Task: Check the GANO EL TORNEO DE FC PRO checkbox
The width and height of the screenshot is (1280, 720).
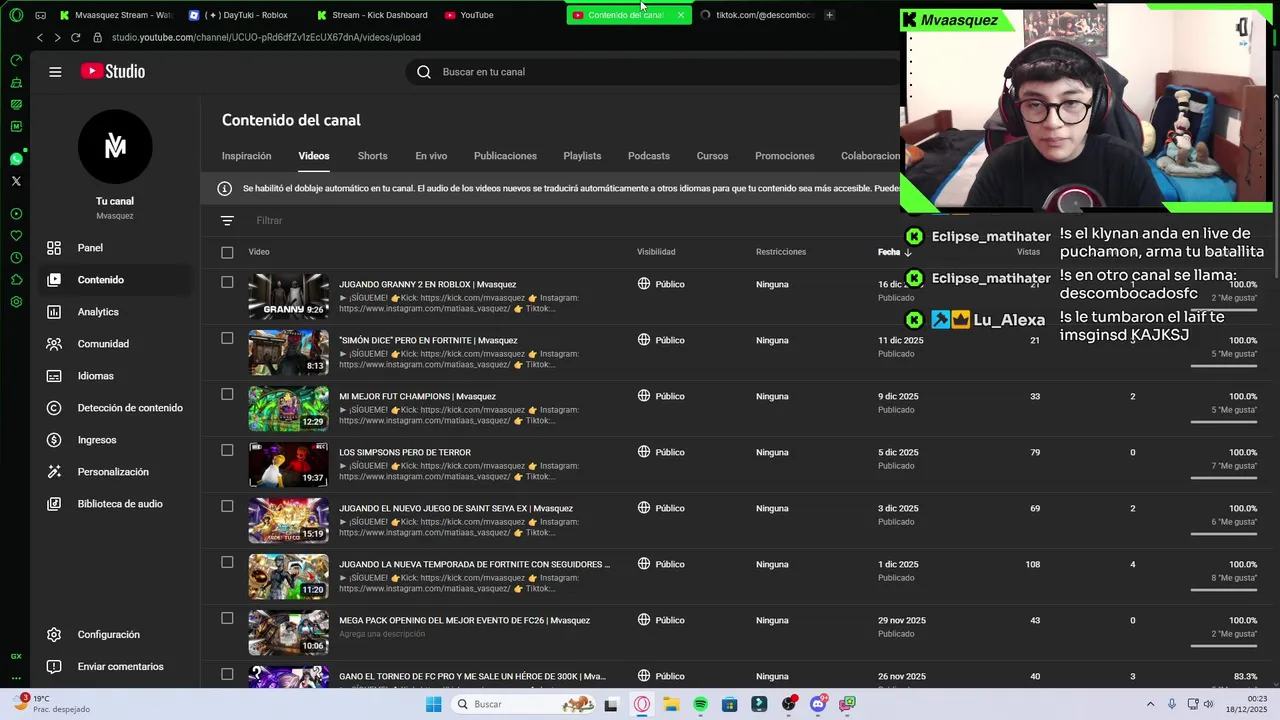Action: pos(227,675)
